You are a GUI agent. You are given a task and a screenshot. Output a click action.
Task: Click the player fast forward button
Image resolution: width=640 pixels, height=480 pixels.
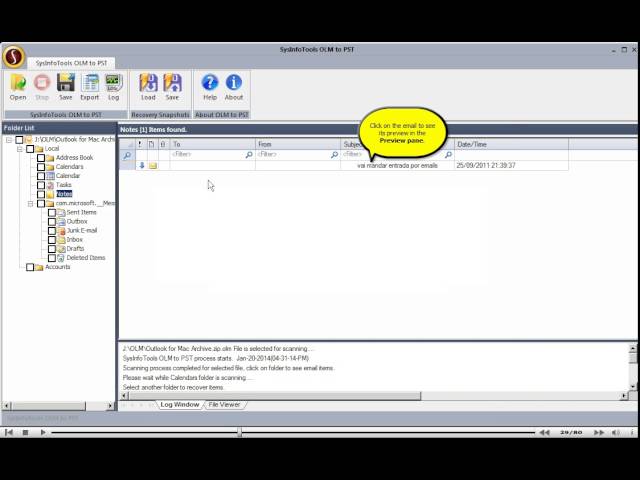tap(599, 432)
